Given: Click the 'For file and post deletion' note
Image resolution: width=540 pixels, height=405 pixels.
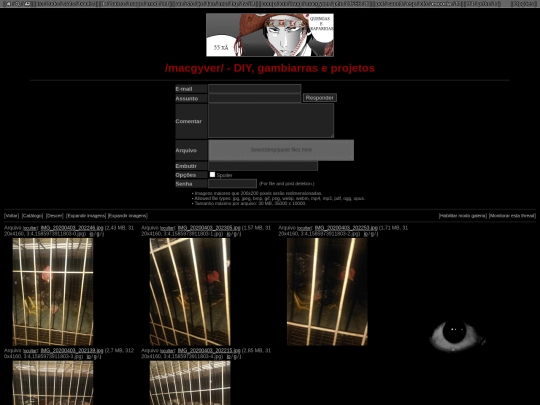Looking at the screenshot, I should click(x=287, y=184).
